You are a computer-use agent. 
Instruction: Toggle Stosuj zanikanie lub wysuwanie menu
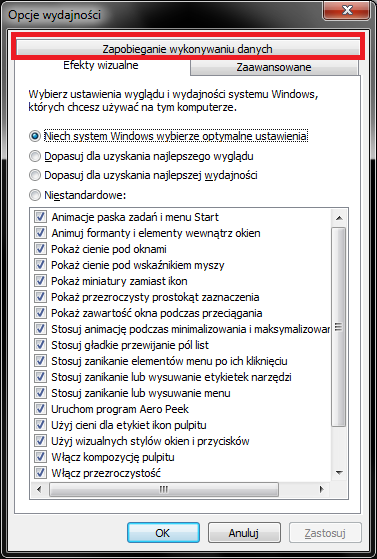[40, 393]
